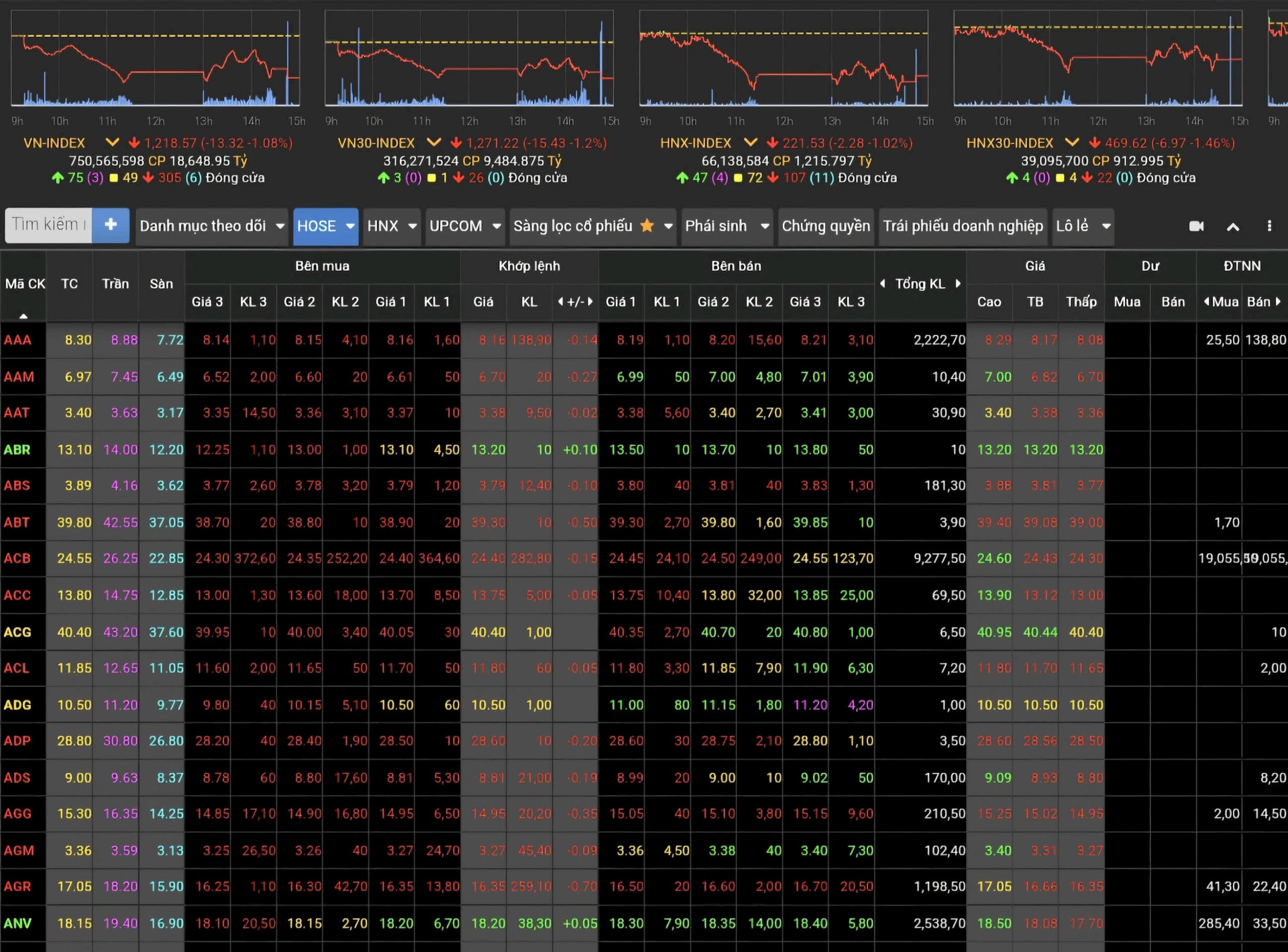Click ACB total volume 9,277,50

pos(939,558)
